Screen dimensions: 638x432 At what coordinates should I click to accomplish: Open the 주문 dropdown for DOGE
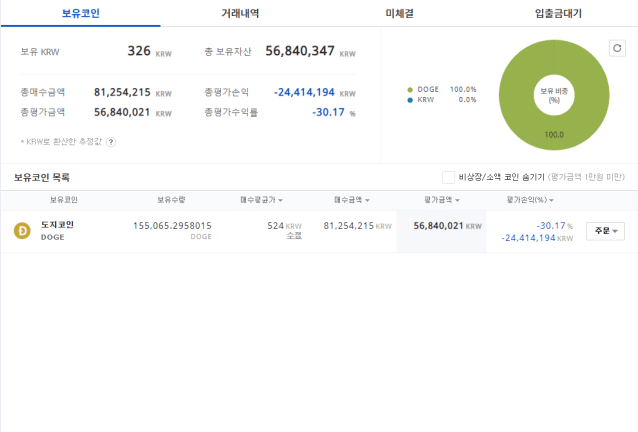(x=605, y=231)
